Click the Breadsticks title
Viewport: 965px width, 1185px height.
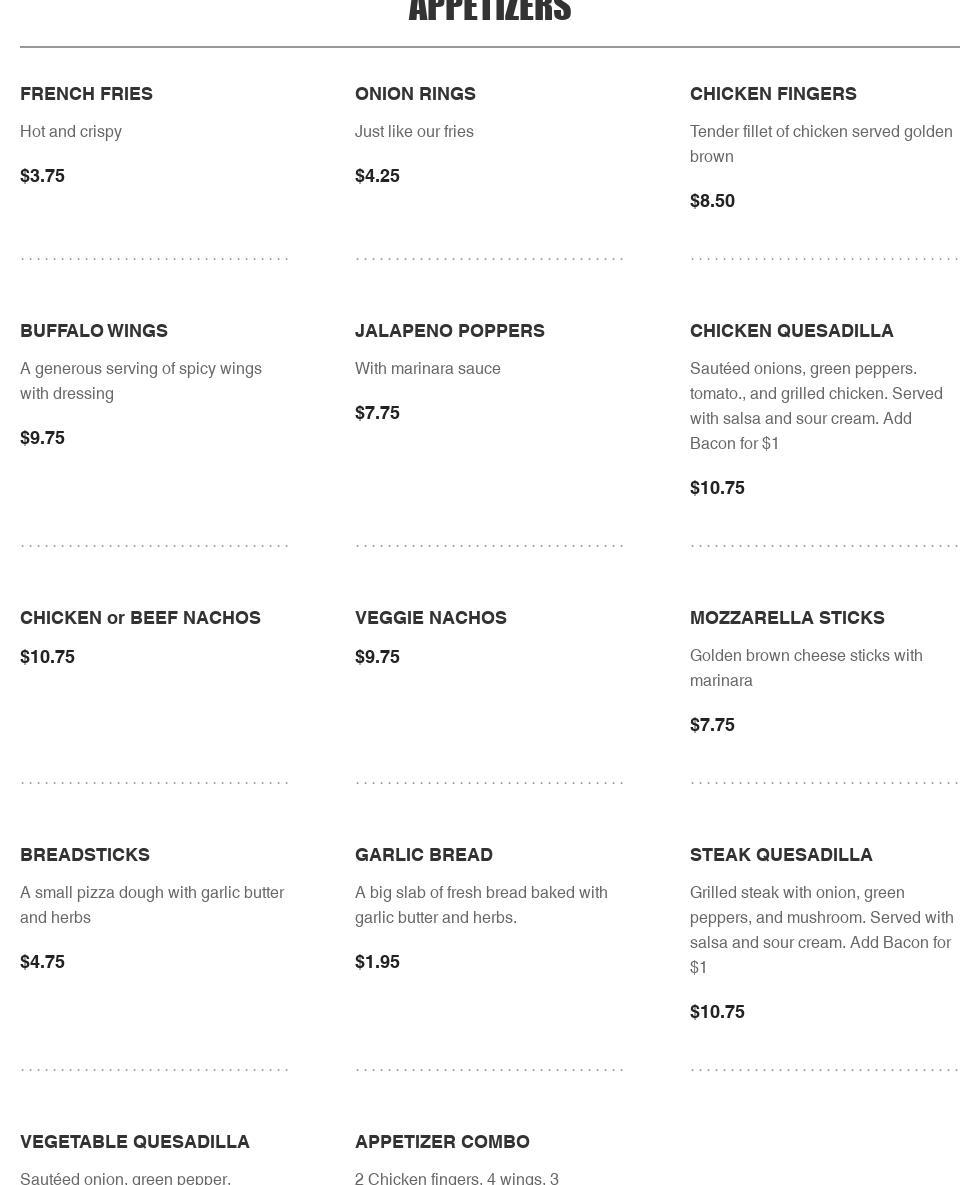[x=85, y=855]
